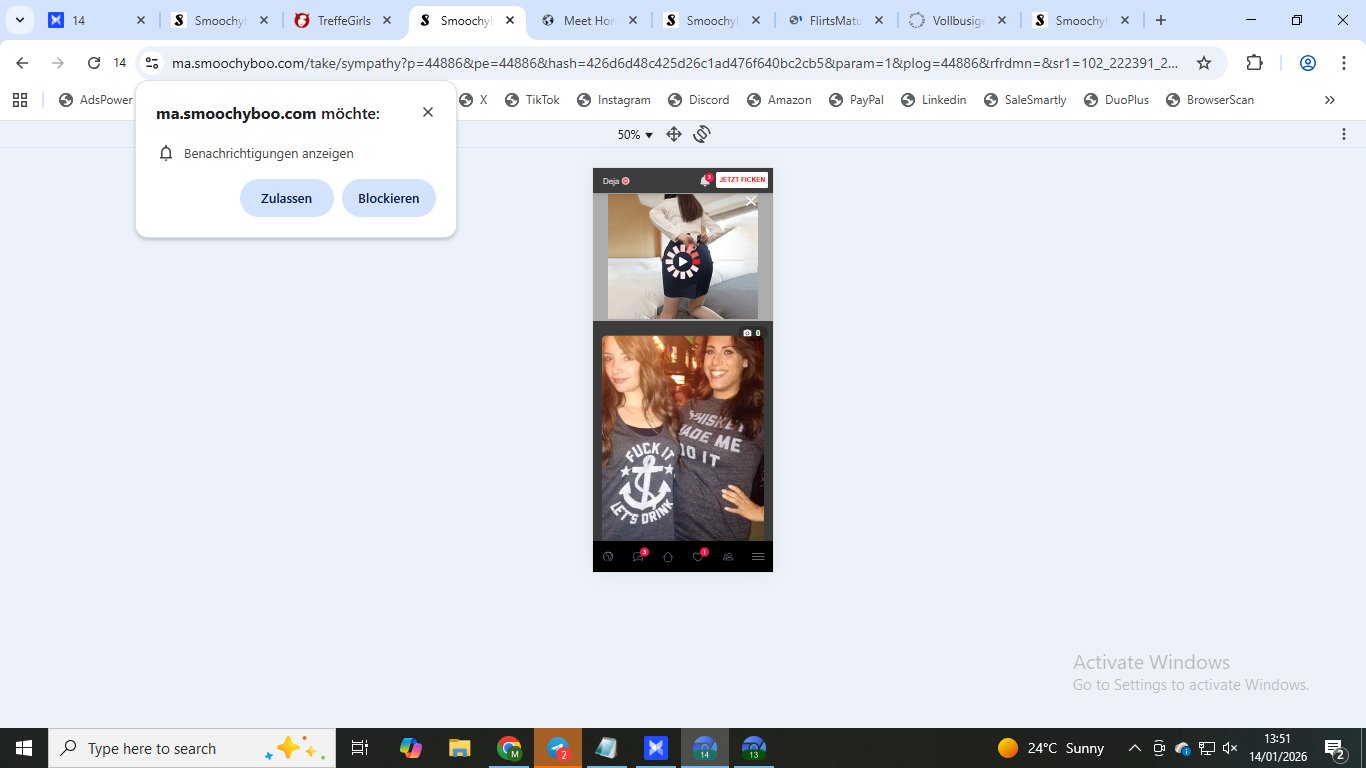This screenshot has width=1366, height=768.
Task: Switch to the FlirtsMatu tab
Action: pos(834,20)
